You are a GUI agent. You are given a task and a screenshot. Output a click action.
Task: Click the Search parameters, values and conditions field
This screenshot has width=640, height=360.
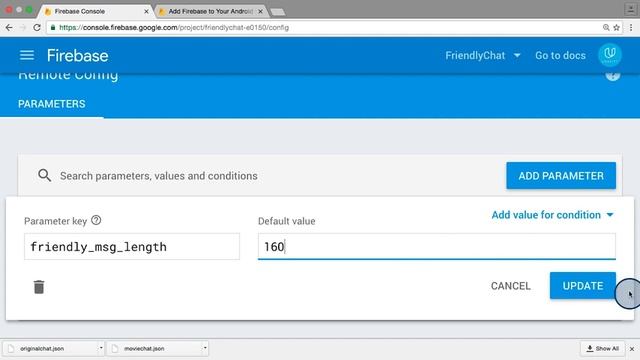(x=159, y=176)
